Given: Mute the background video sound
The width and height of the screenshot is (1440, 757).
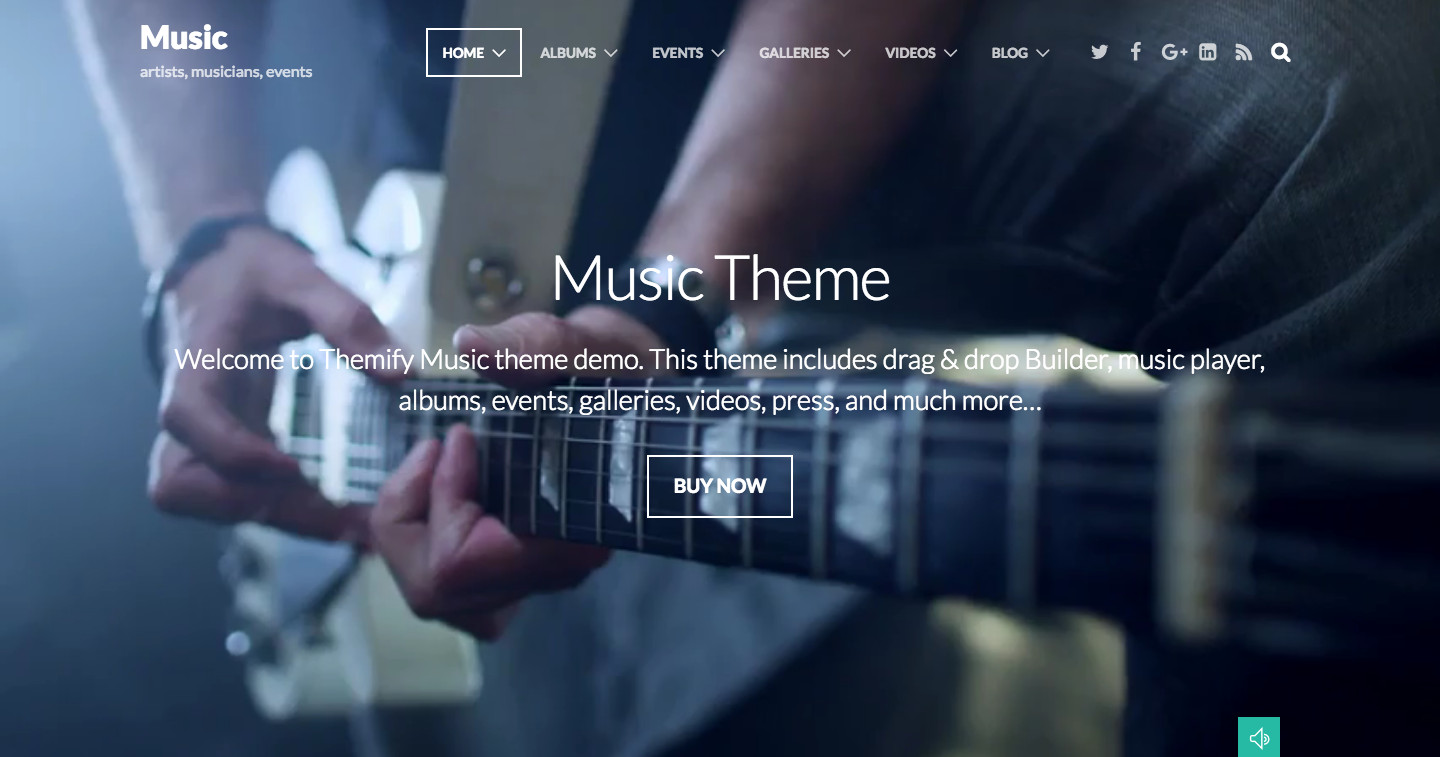Looking at the screenshot, I should 1259,737.
